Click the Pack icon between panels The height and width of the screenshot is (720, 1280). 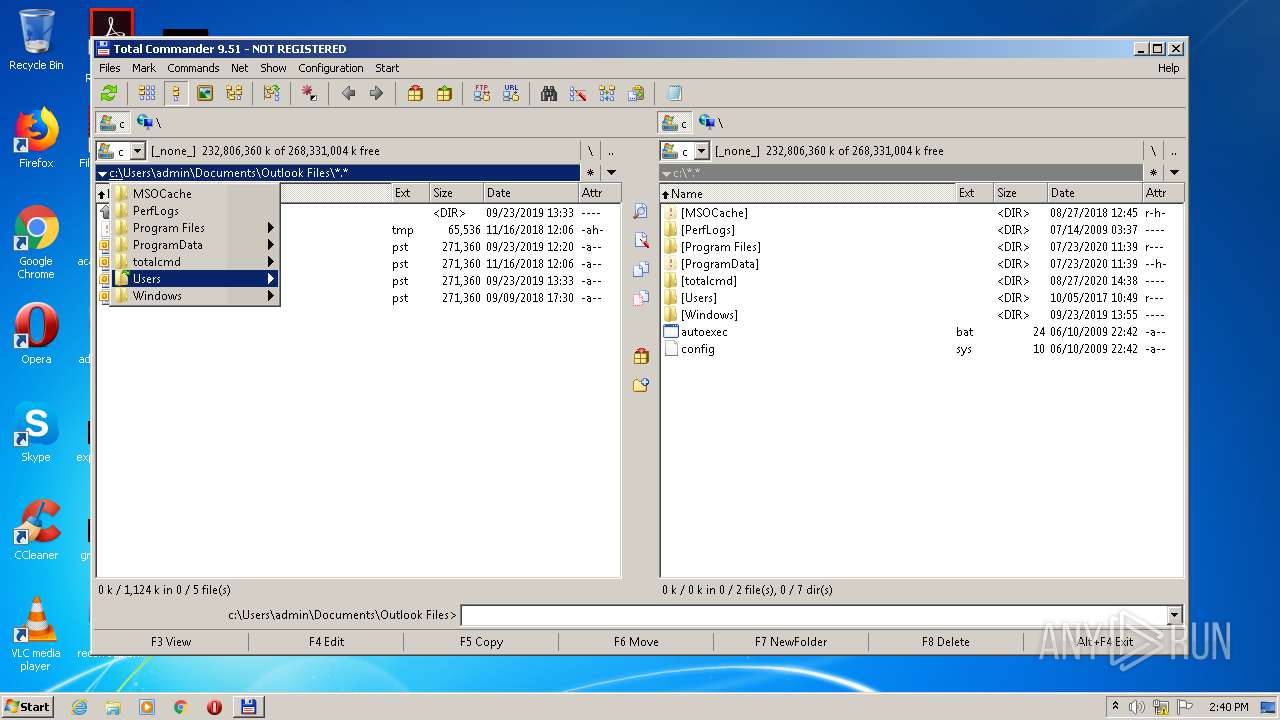(641, 356)
